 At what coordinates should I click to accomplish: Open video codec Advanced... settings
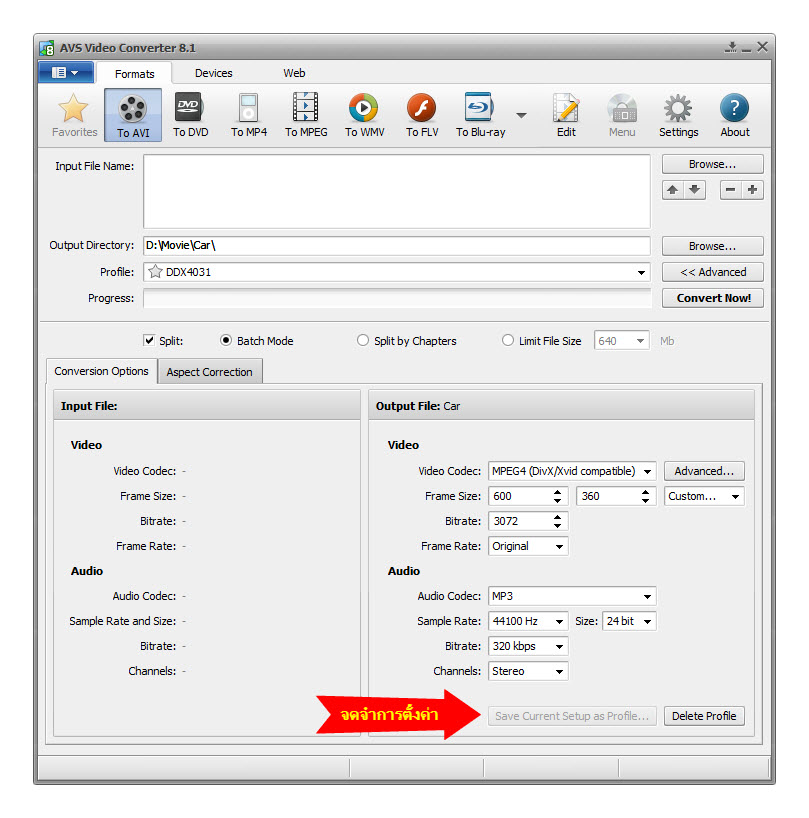click(x=704, y=471)
